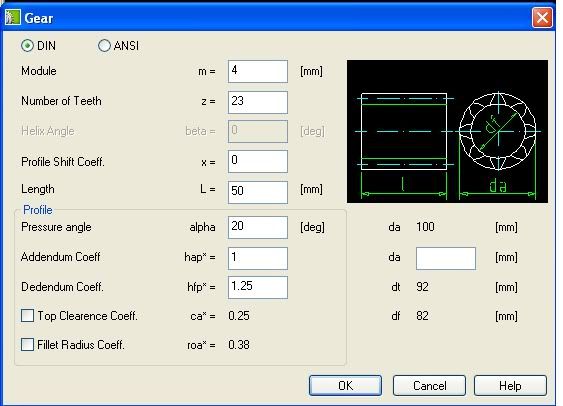Click the Module m input field
The width and height of the screenshot is (563, 406).
click(258, 71)
